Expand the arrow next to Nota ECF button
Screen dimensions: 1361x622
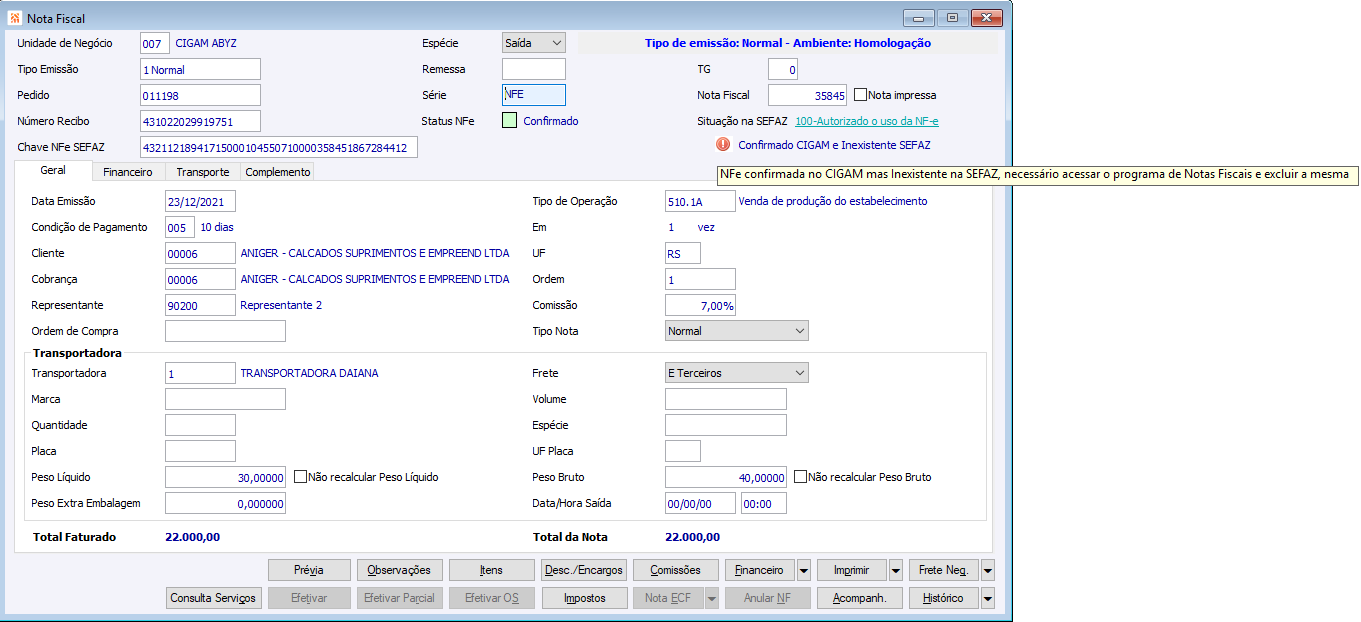point(712,598)
